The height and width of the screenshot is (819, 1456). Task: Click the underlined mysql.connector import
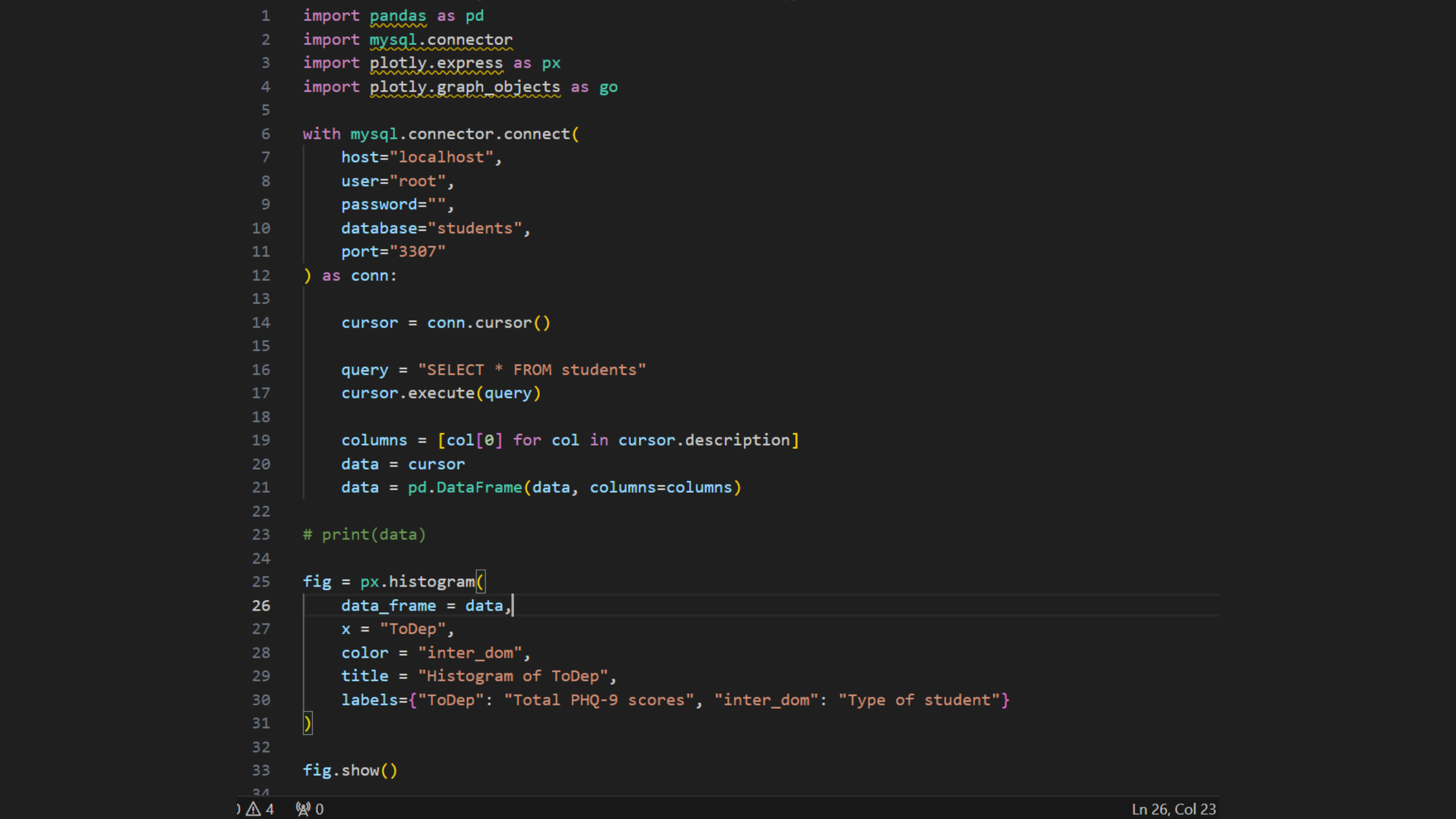coord(441,40)
